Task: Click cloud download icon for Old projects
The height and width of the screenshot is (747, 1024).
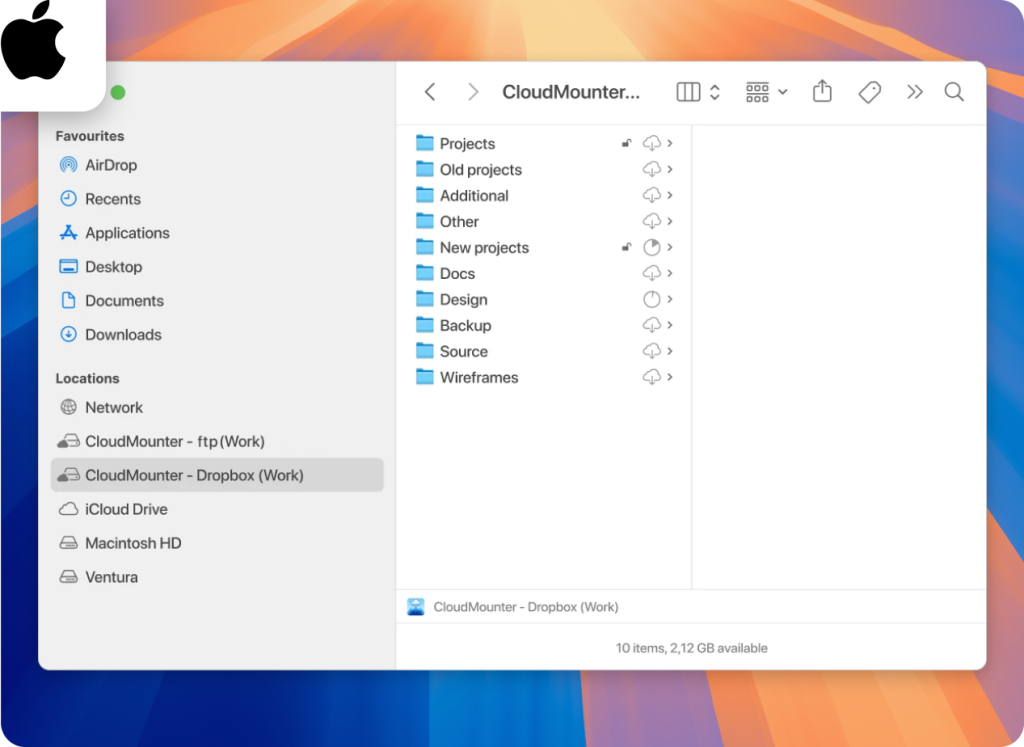Action: tap(652, 170)
